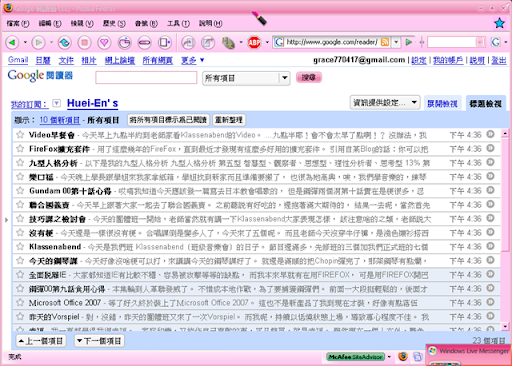Star the Video早餐會 item
Viewport: 512px width, 366px height.
coord(20,135)
